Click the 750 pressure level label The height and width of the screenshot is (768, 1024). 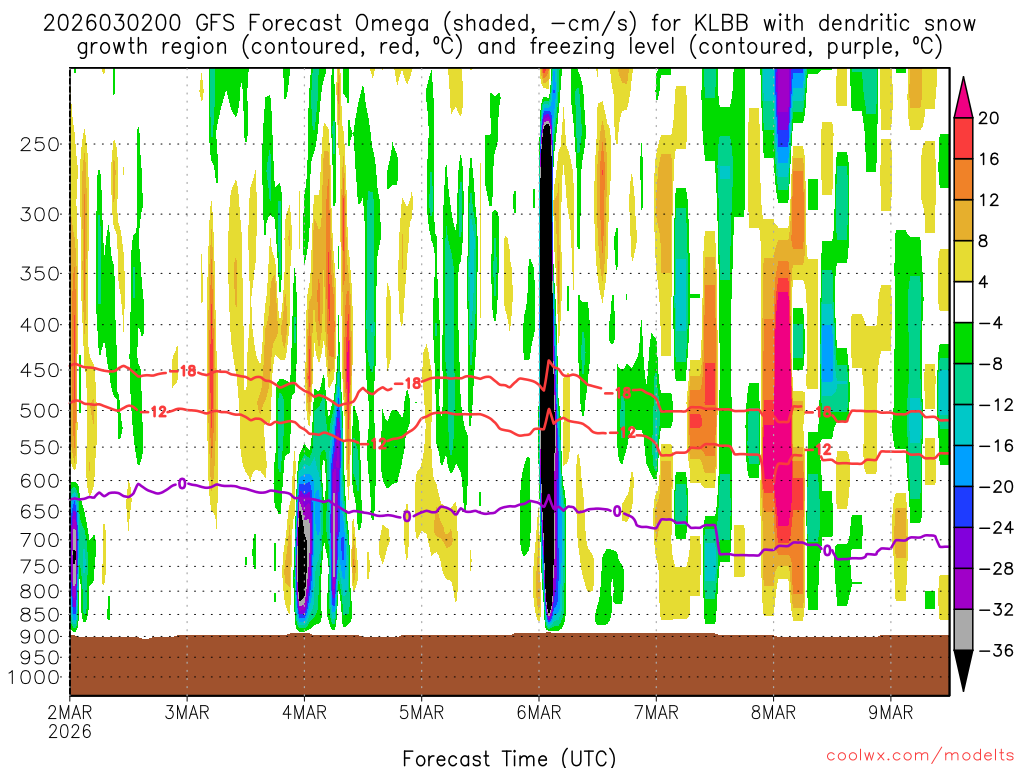[x=40, y=567]
